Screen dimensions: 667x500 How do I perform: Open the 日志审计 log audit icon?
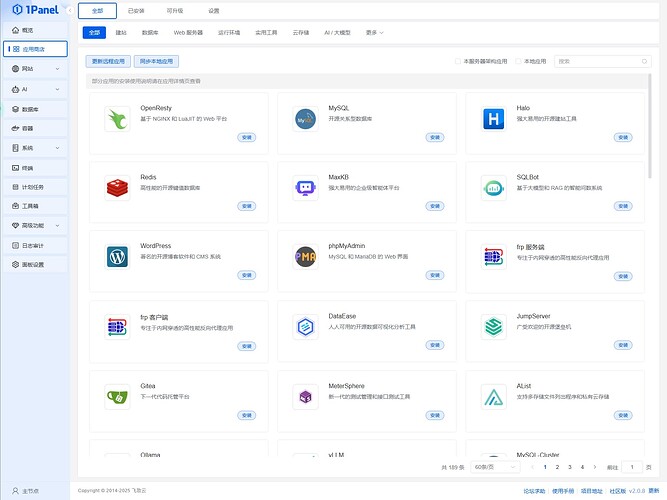[x=15, y=245]
